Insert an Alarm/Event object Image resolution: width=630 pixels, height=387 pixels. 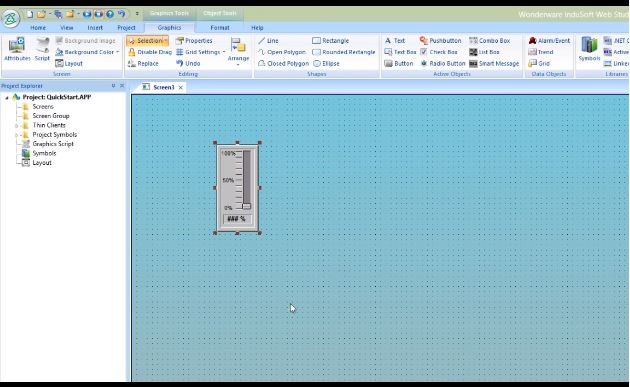tap(549, 41)
